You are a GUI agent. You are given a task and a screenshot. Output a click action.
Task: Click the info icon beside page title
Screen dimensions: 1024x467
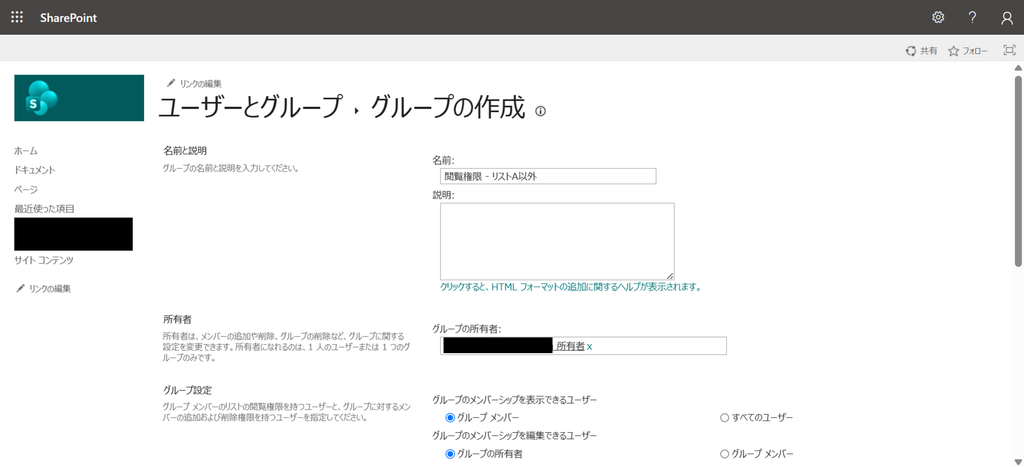540,111
